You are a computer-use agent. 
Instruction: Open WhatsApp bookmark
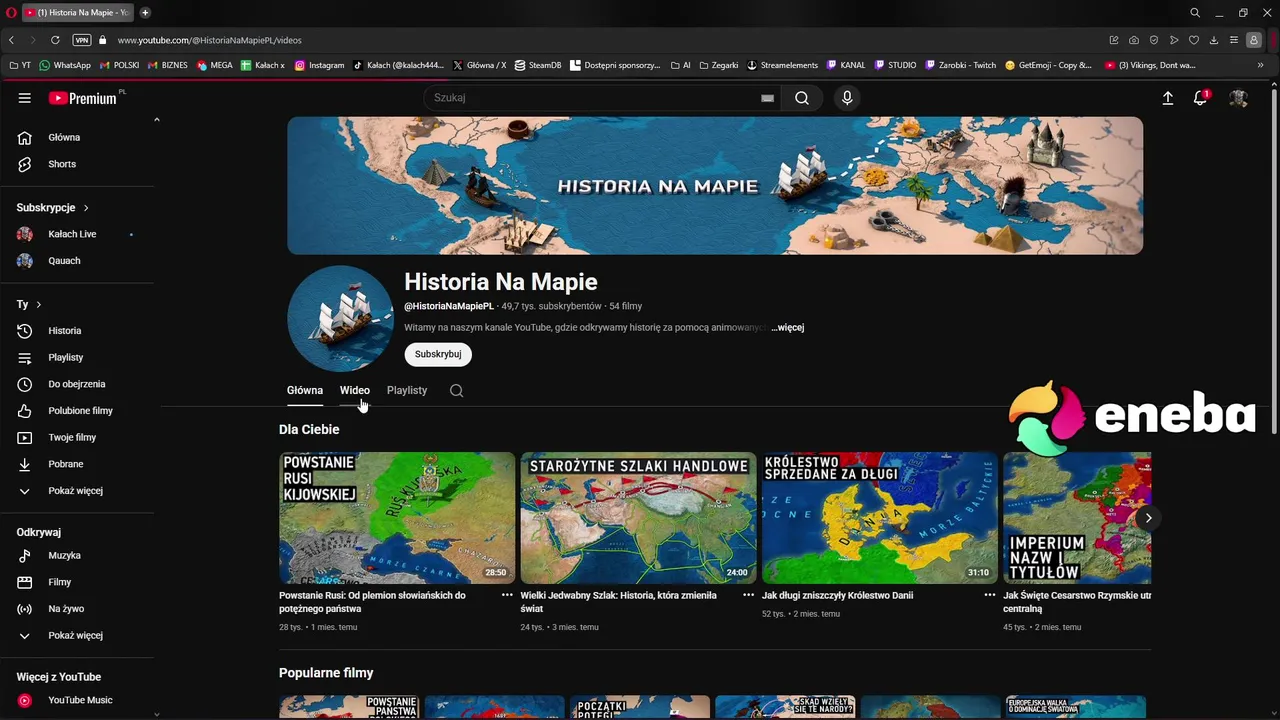point(65,65)
